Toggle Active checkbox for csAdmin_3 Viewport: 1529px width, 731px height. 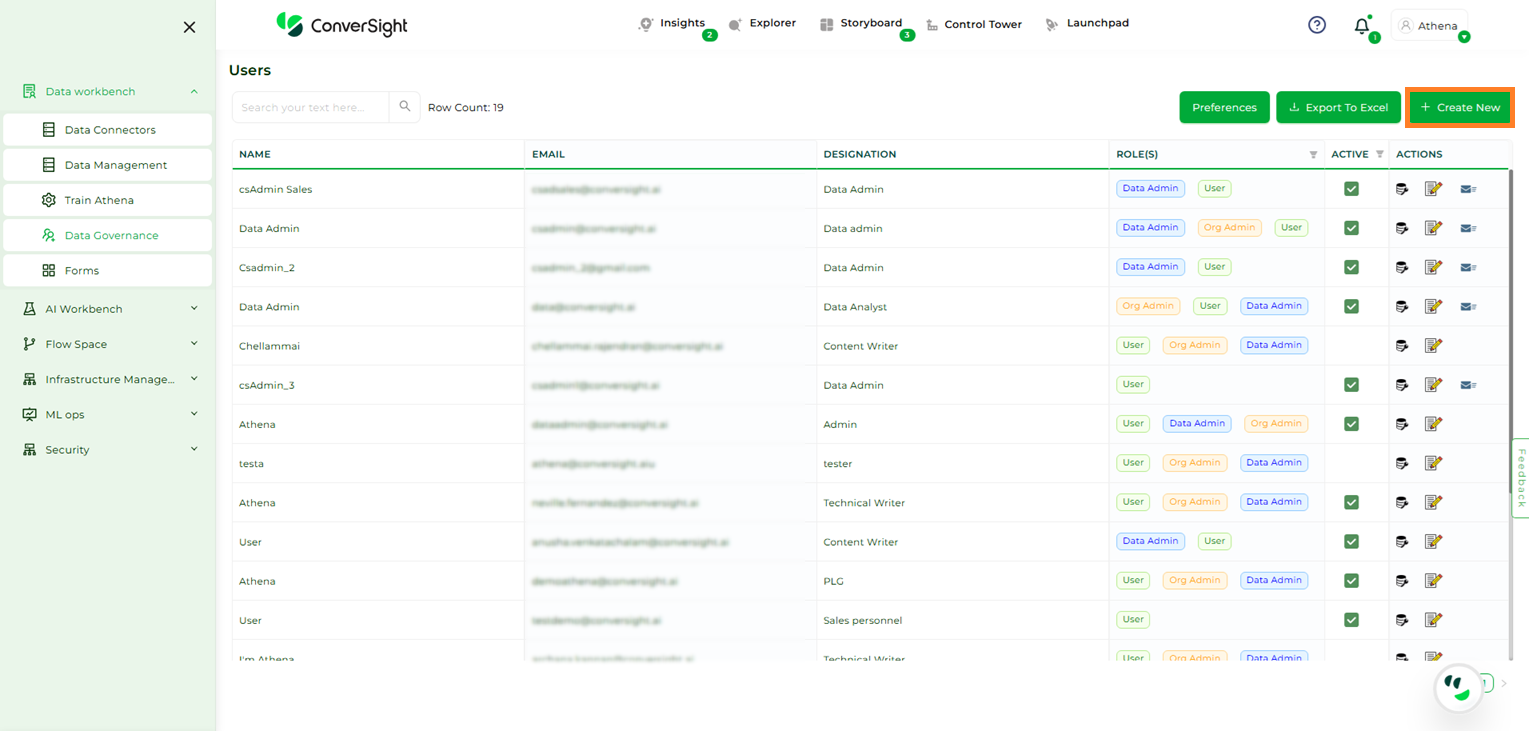pyautogui.click(x=1351, y=385)
